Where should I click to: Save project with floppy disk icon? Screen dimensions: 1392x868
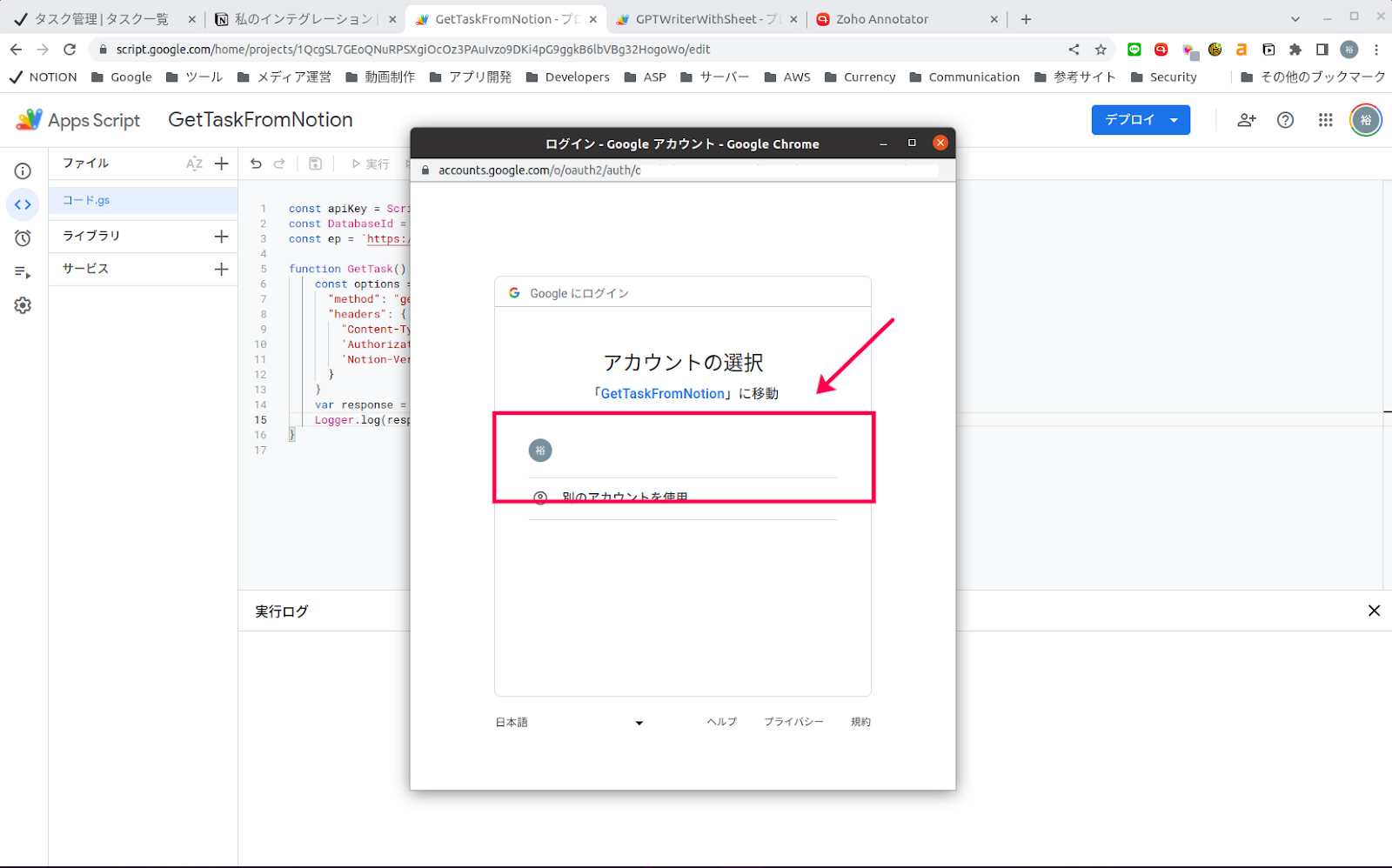(316, 164)
